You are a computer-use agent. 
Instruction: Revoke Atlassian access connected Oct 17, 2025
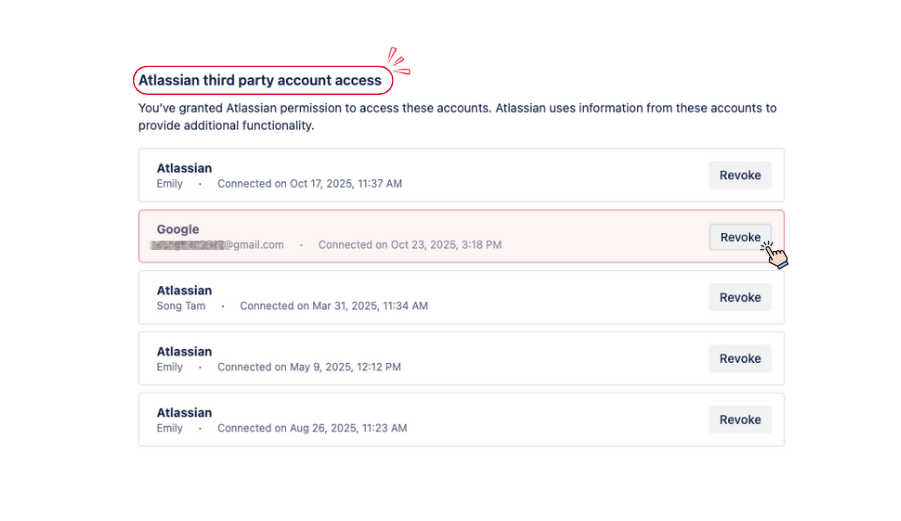pyautogui.click(x=740, y=175)
